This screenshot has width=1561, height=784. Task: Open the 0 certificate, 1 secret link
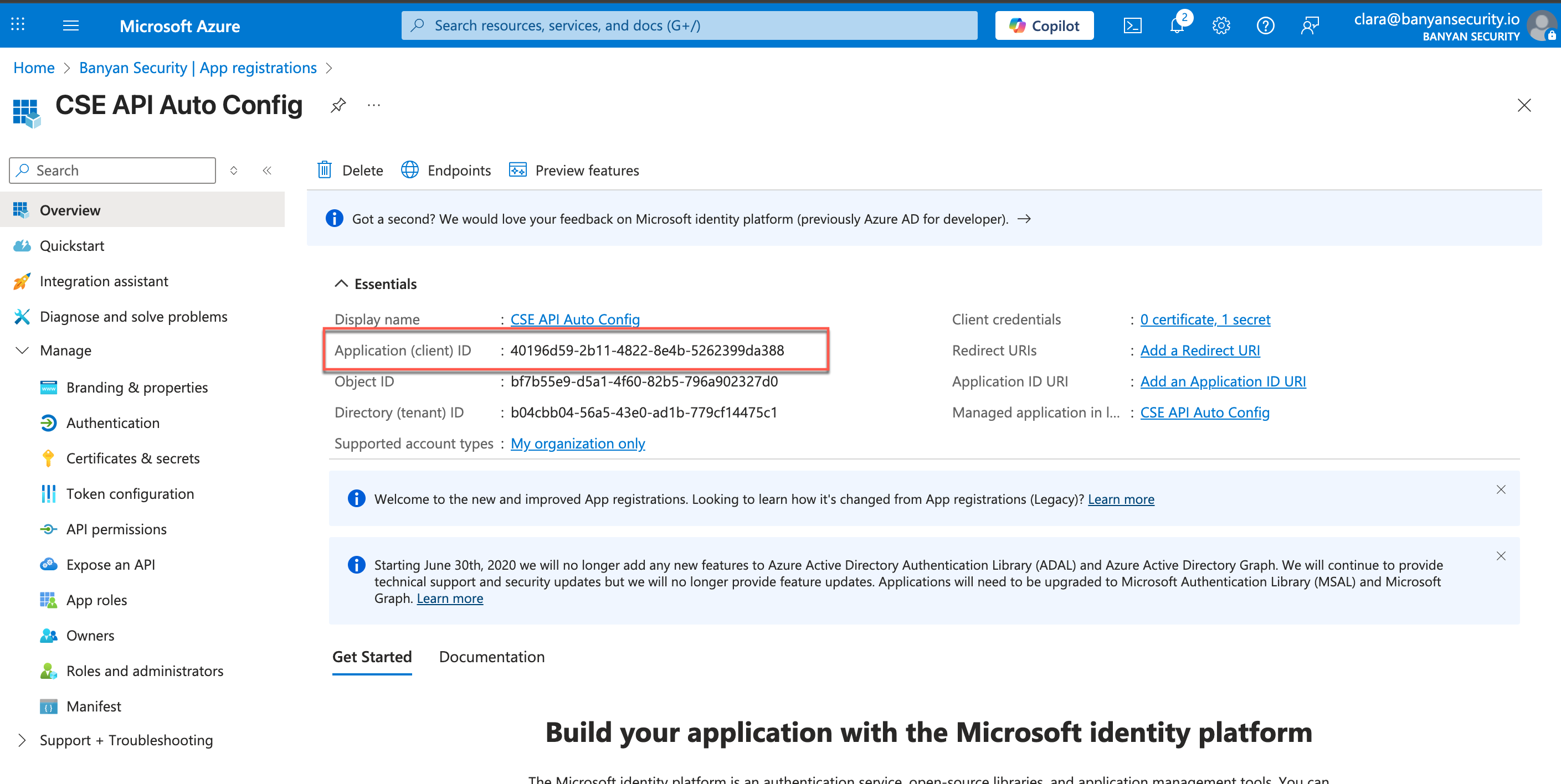pos(1205,319)
